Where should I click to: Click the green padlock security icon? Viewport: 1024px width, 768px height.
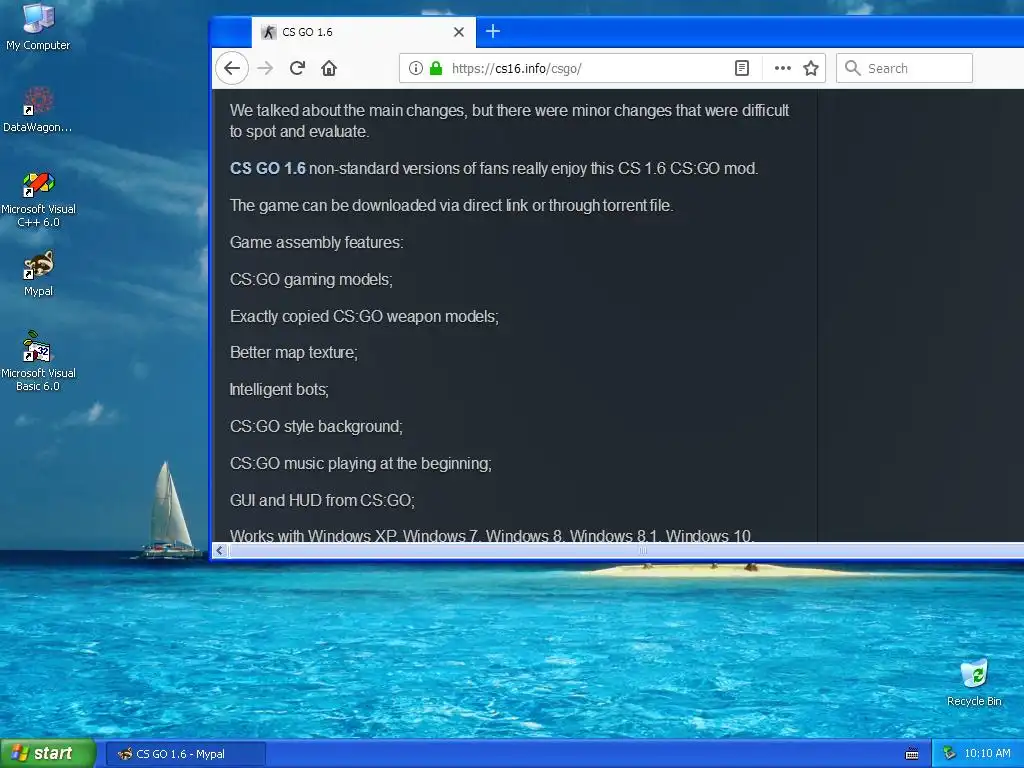(436, 68)
